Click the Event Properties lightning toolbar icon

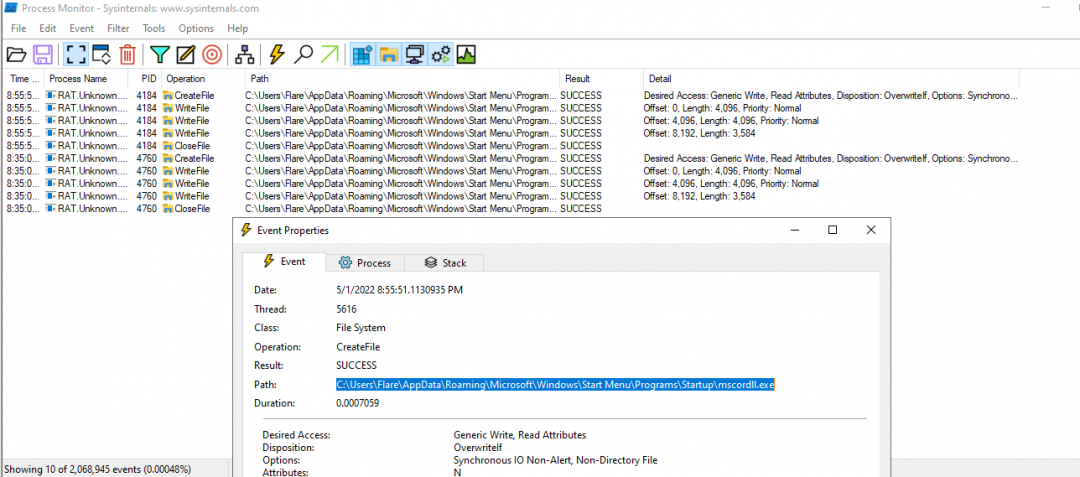tap(277, 54)
